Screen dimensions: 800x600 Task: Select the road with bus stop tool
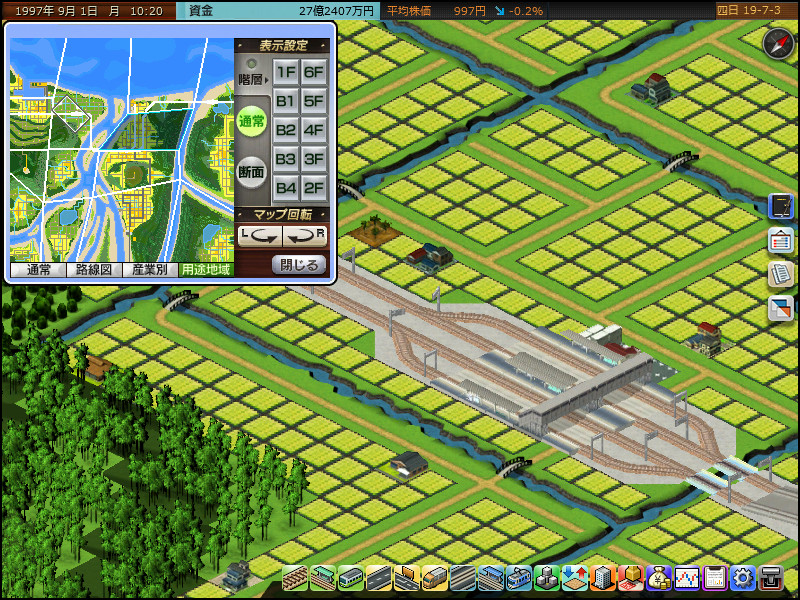click(x=407, y=578)
